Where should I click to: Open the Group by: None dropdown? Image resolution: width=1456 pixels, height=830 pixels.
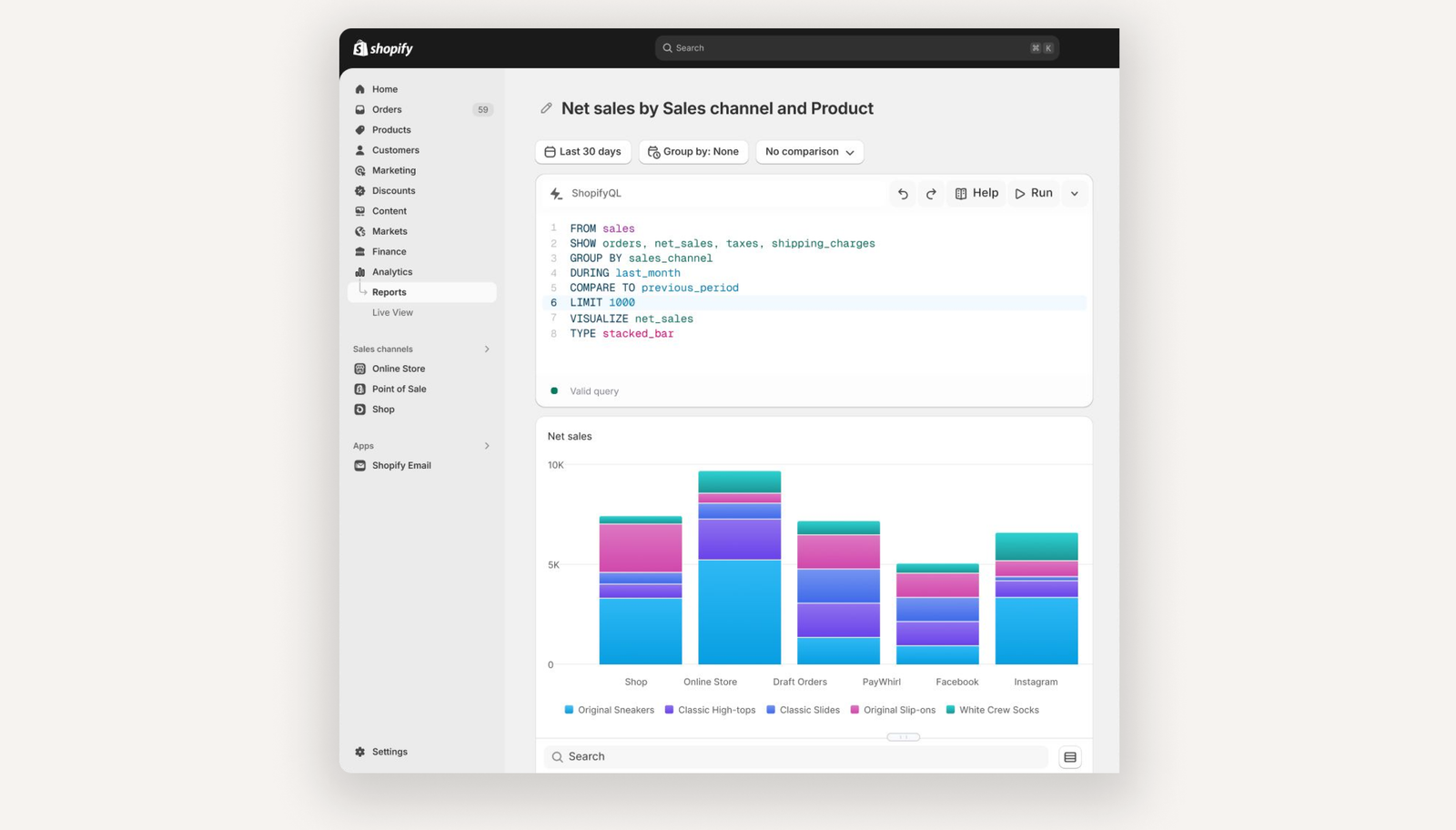click(x=693, y=152)
